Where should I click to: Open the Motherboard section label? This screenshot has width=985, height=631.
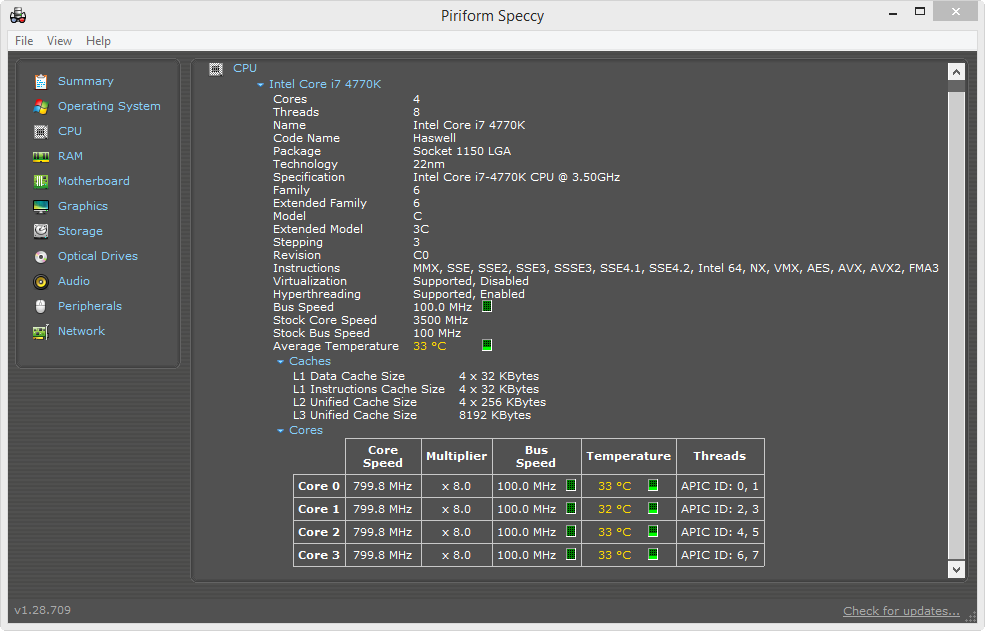coord(94,181)
